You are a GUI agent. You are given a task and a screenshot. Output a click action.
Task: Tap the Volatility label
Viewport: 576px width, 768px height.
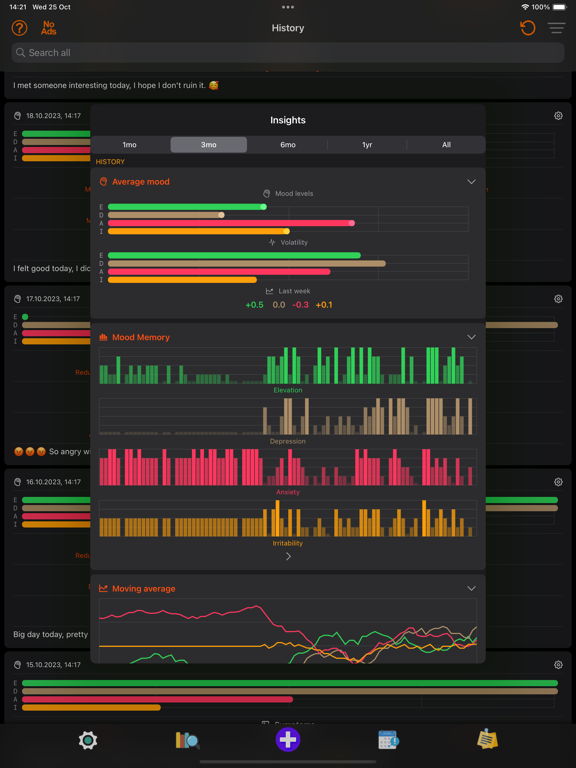(294, 242)
